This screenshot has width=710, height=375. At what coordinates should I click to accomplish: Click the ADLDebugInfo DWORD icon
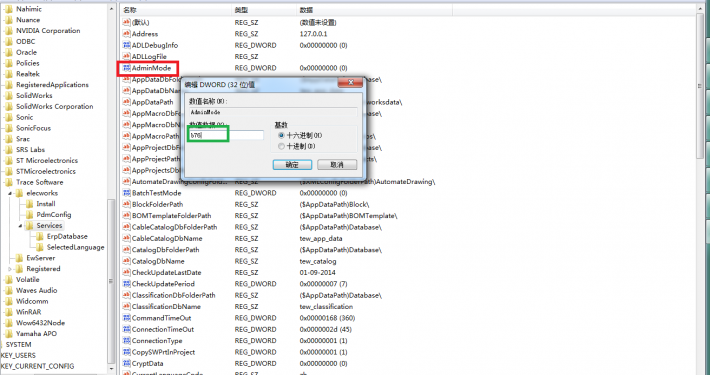127,45
